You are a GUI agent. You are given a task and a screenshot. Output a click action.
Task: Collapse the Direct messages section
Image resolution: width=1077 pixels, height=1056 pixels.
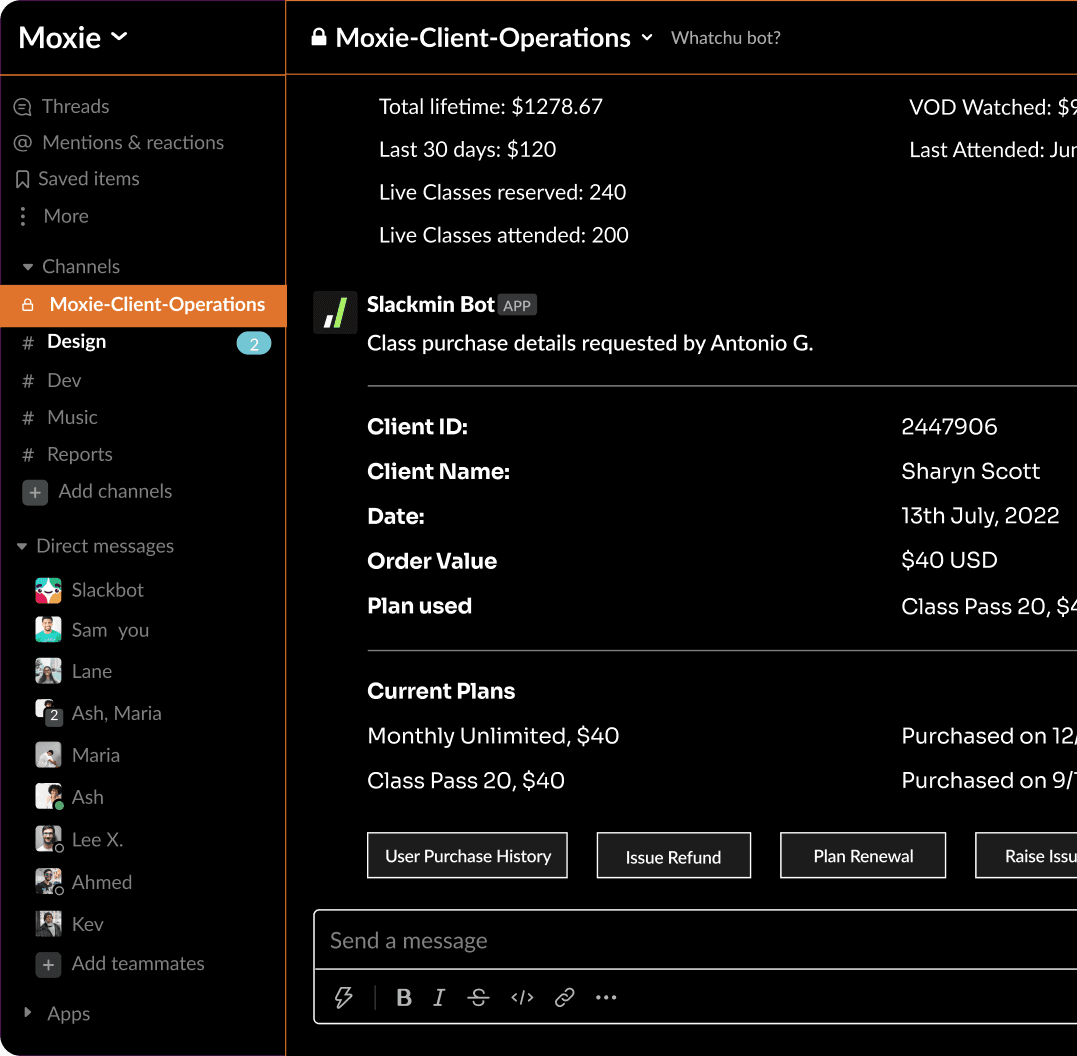[x=22, y=547]
